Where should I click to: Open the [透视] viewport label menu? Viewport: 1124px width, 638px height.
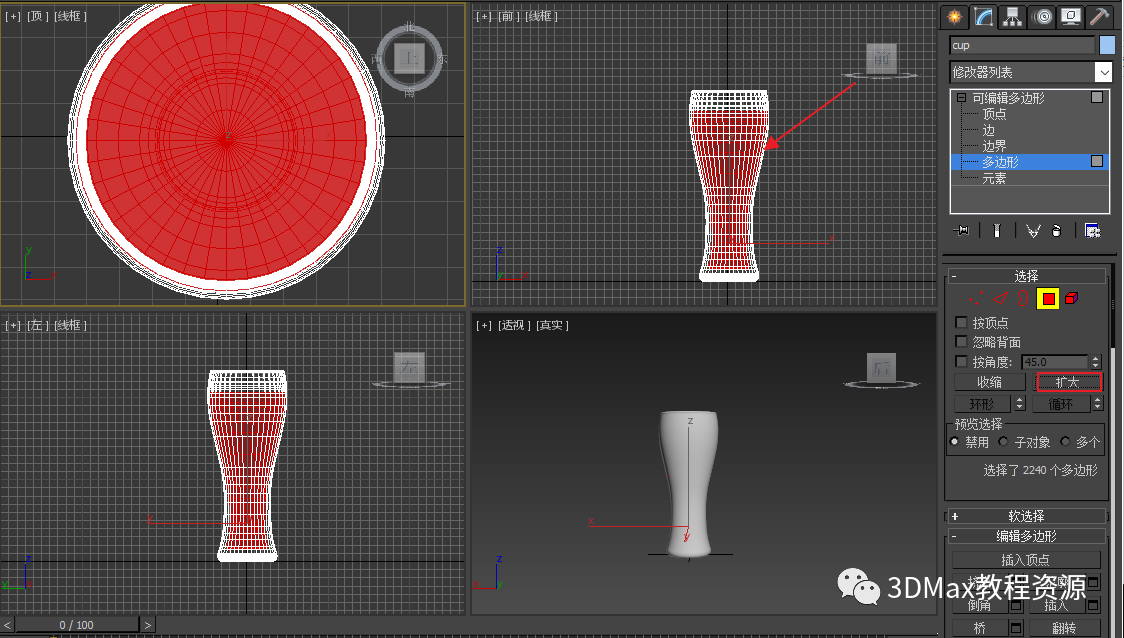click(513, 325)
